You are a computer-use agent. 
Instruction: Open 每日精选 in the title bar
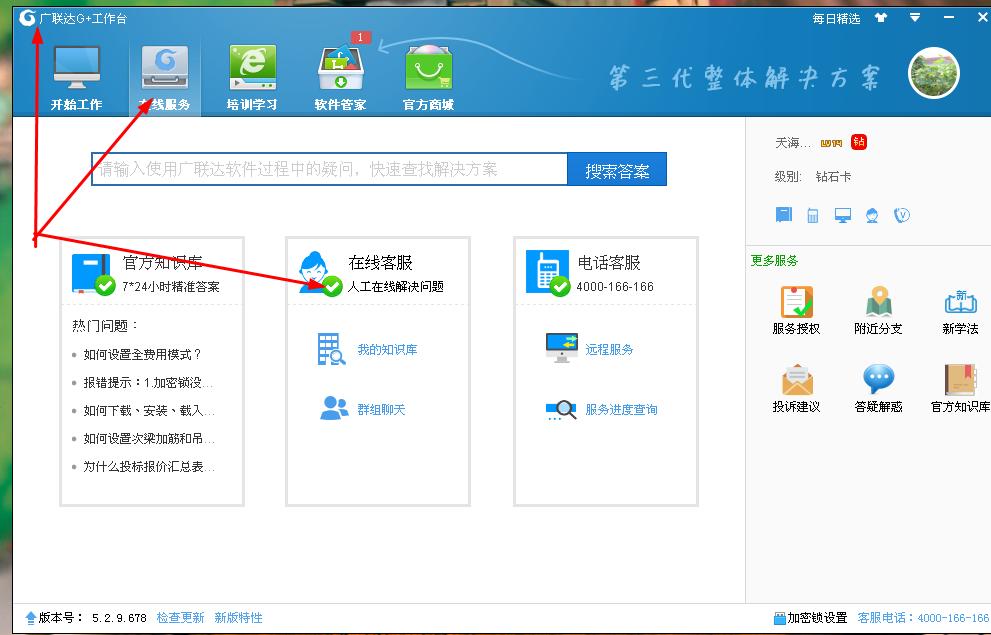point(836,19)
